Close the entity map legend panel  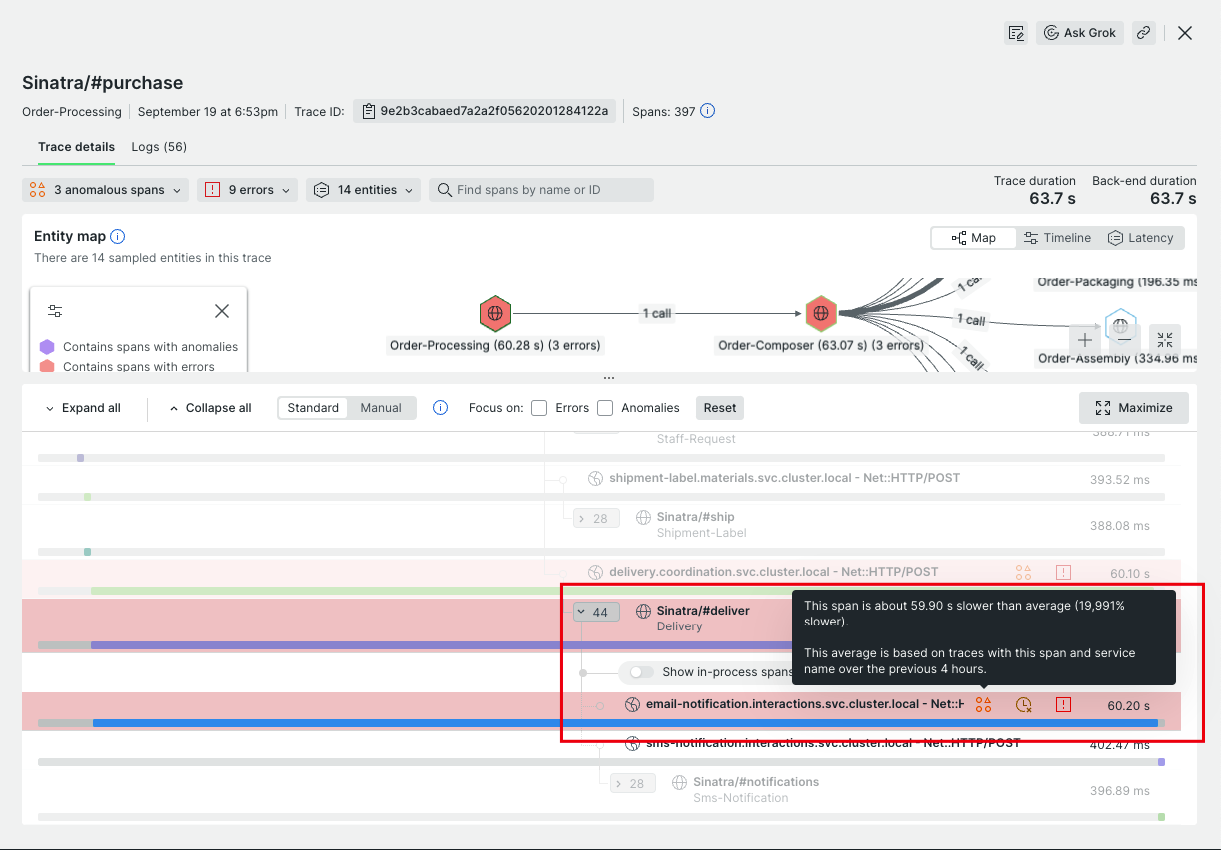point(222,311)
